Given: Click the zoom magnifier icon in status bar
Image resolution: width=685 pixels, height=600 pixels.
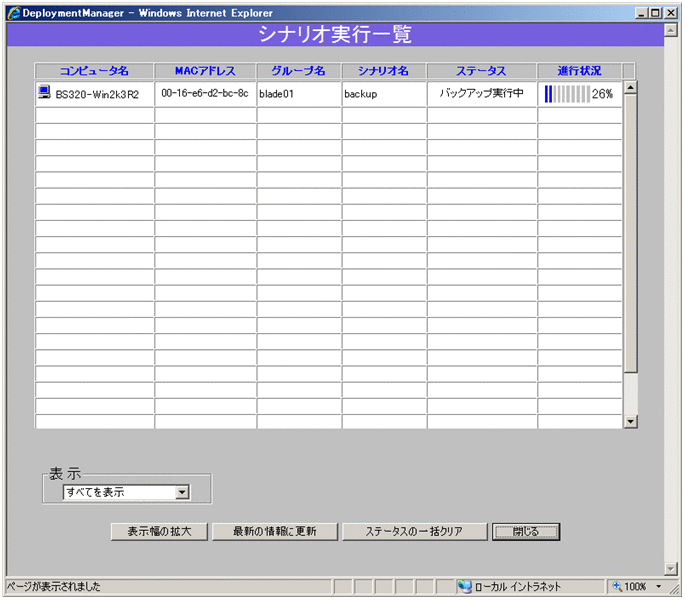Looking at the screenshot, I should pos(617,586).
